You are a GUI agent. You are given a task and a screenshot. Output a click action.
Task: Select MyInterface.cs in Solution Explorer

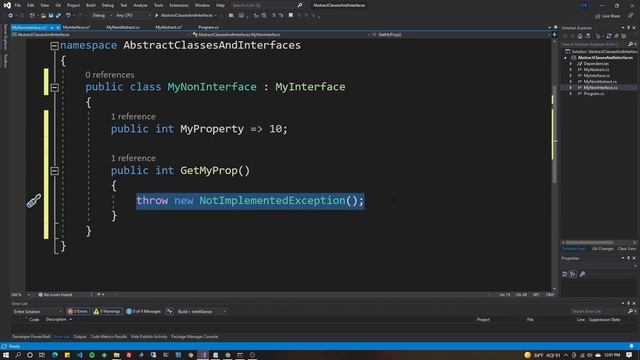(596, 76)
